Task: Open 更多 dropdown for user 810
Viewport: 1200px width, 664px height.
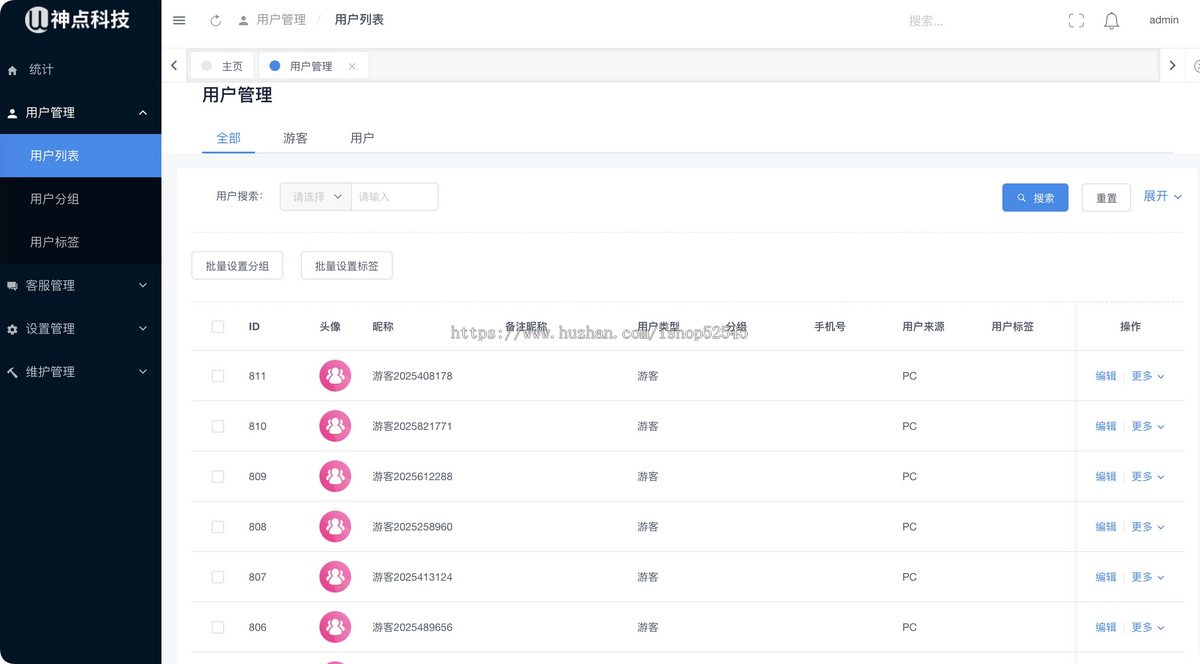Action: 1148,426
